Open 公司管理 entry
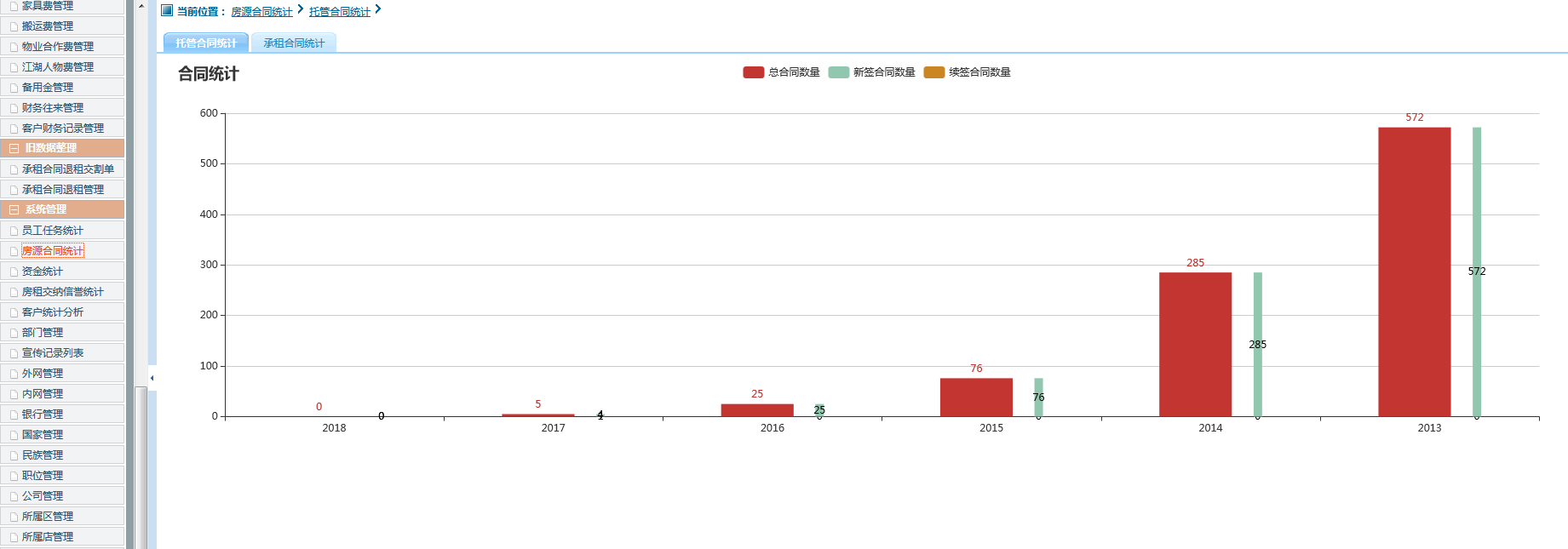 62,496
